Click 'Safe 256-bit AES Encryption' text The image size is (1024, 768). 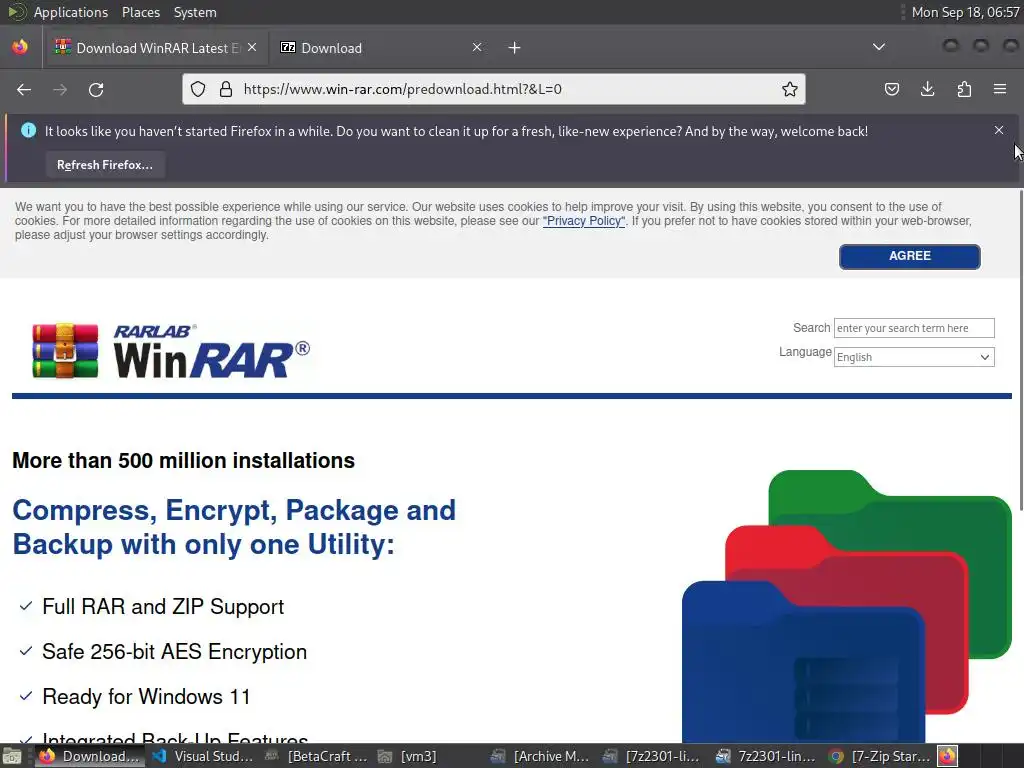point(174,652)
